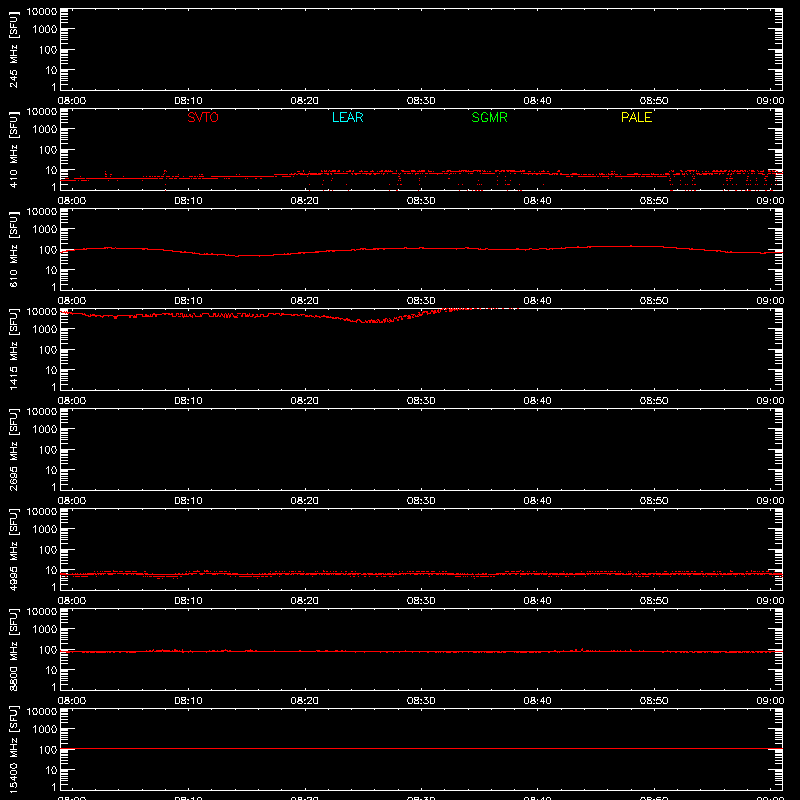The height and width of the screenshot is (800, 800).
Task: Click the 410 MHz [SFU] axis title
Action: tap(13, 149)
